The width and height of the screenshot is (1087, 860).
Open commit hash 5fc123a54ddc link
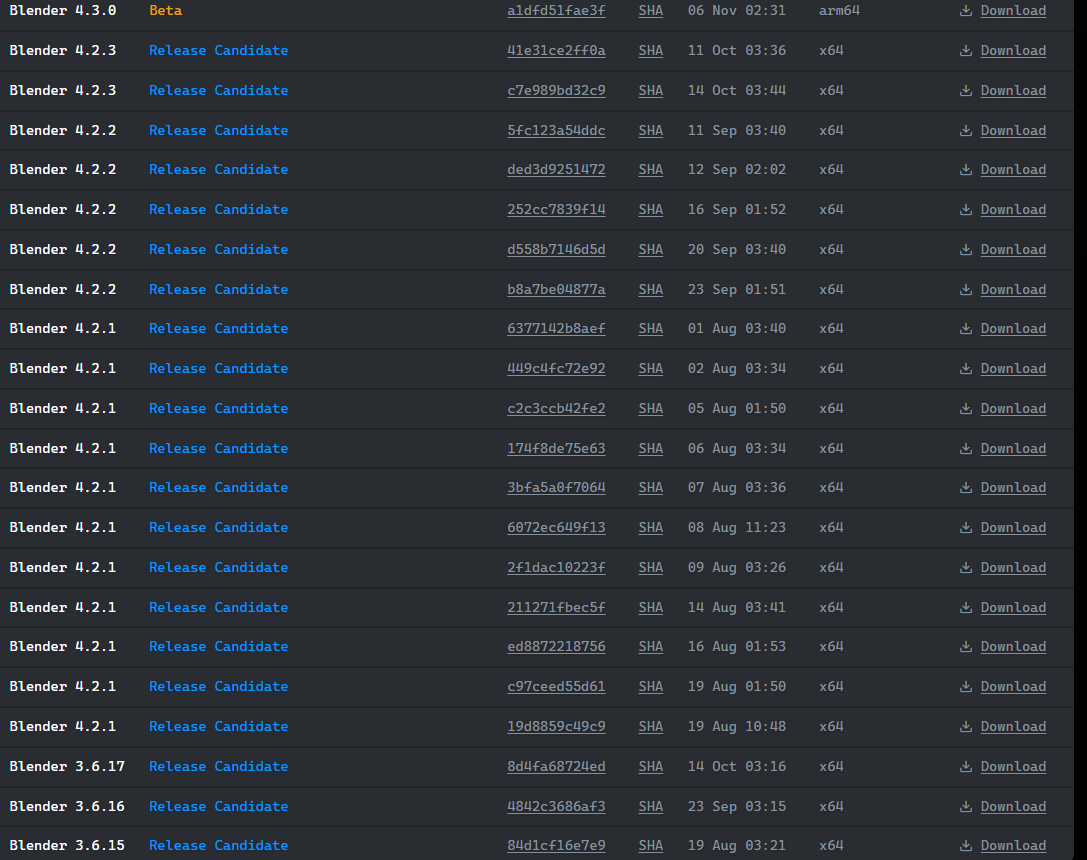556,130
